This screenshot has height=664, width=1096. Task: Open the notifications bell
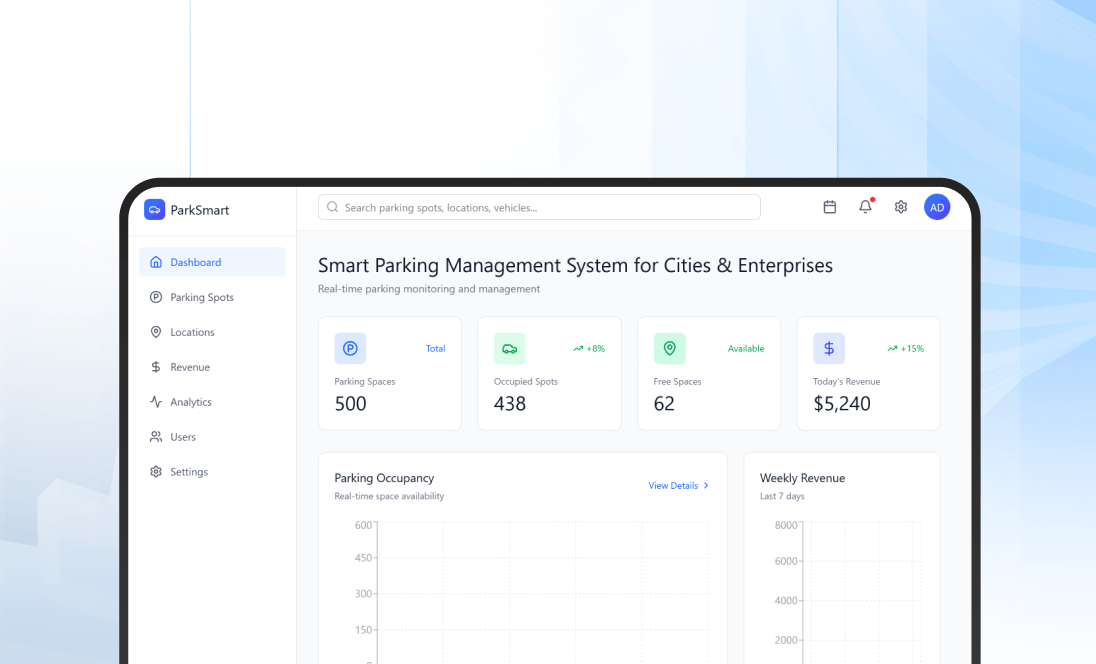[x=864, y=207]
